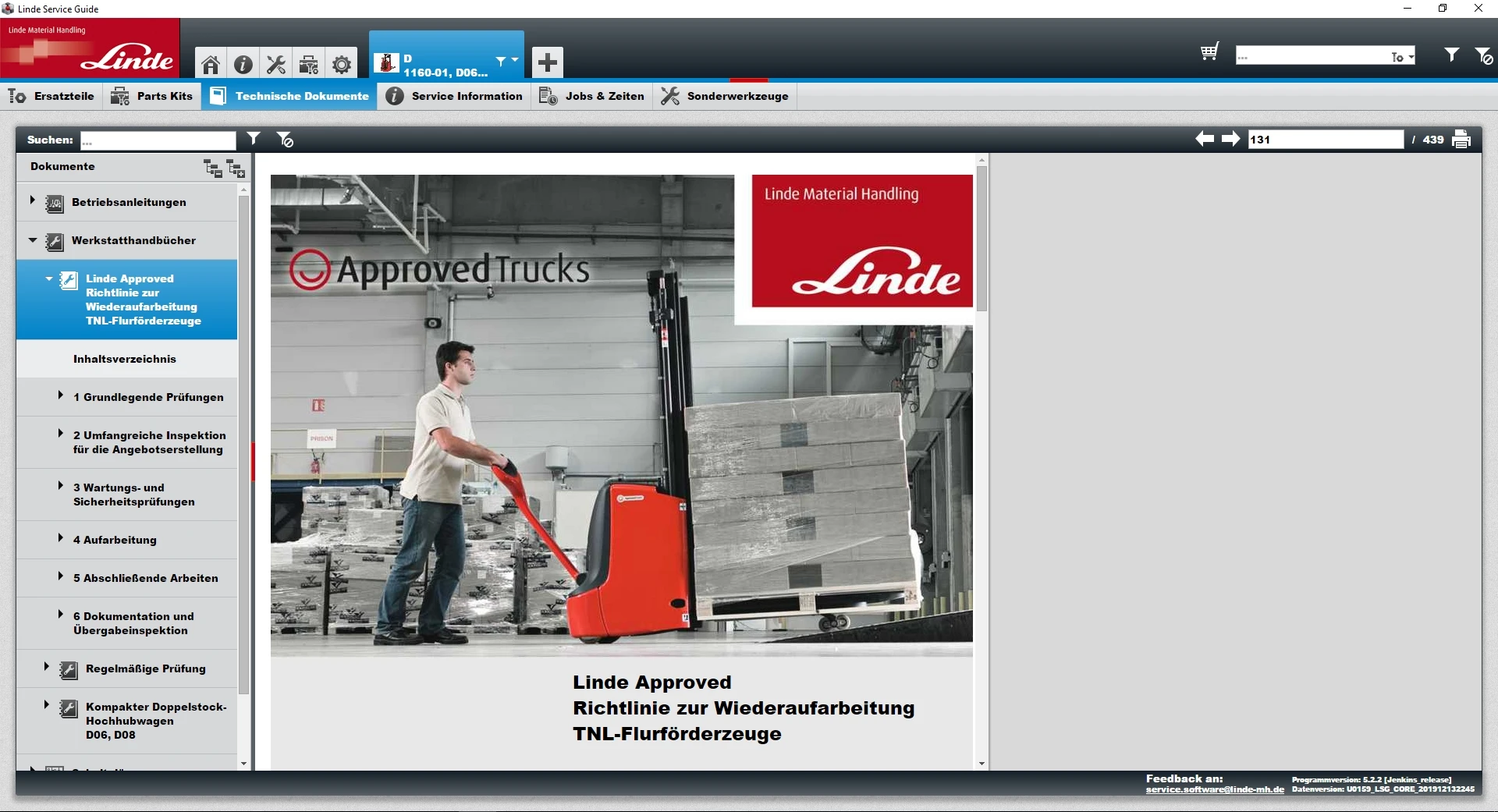The height and width of the screenshot is (812, 1498).
Task: Expand chapter 2 Umfangreiche Inspektion
Action: point(60,433)
